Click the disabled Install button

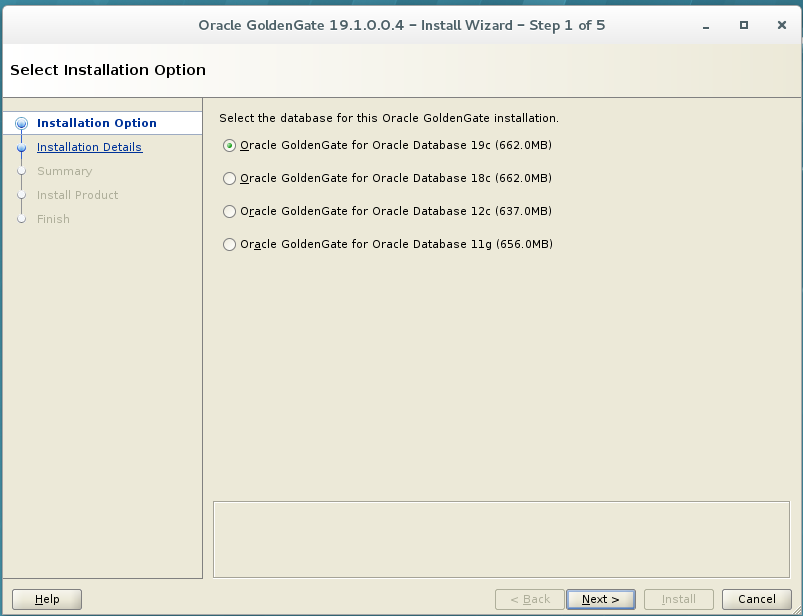point(679,599)
